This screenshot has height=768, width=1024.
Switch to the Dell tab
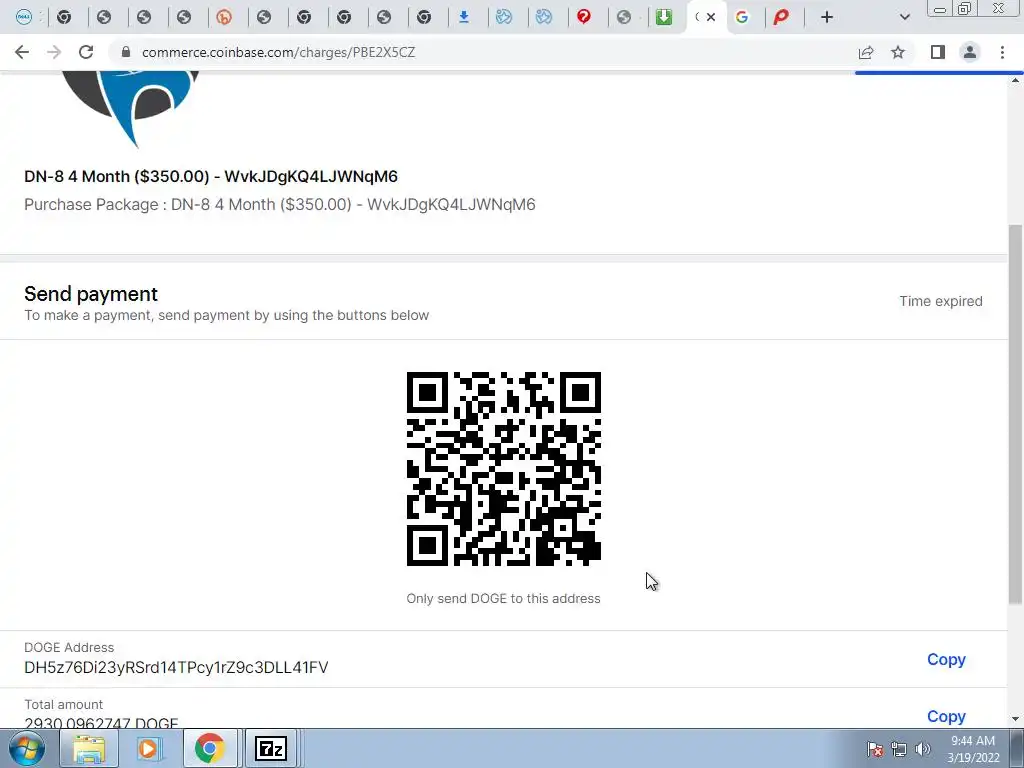point(24,18)
